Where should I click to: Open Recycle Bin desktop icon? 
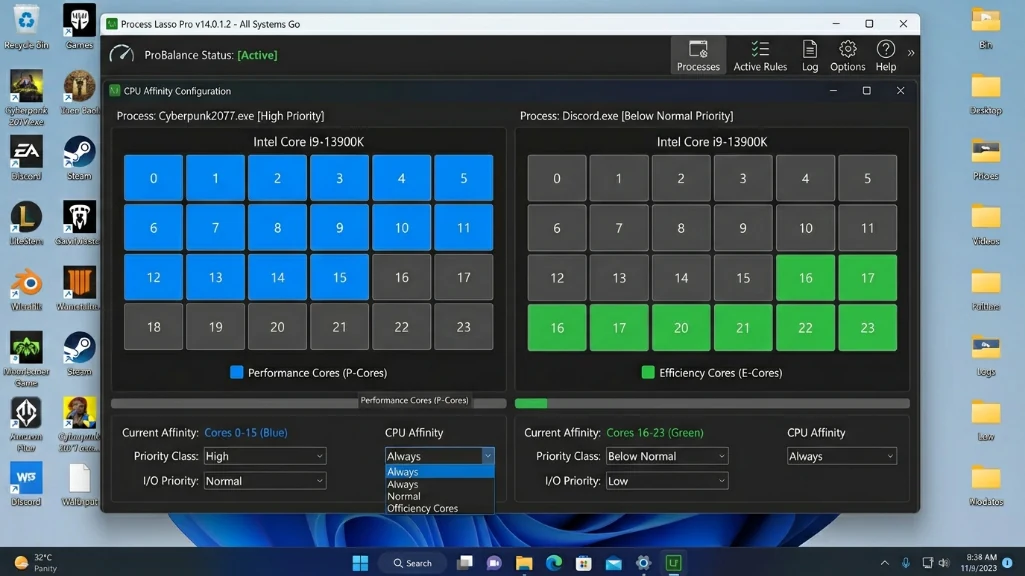[x=26, y=27]
